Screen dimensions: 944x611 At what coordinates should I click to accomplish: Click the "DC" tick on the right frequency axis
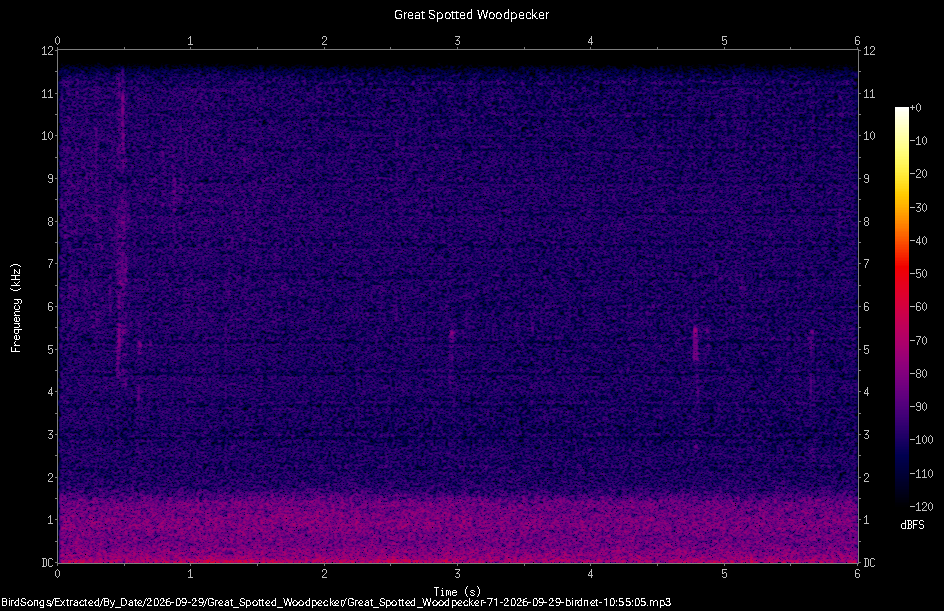point(869,563)
